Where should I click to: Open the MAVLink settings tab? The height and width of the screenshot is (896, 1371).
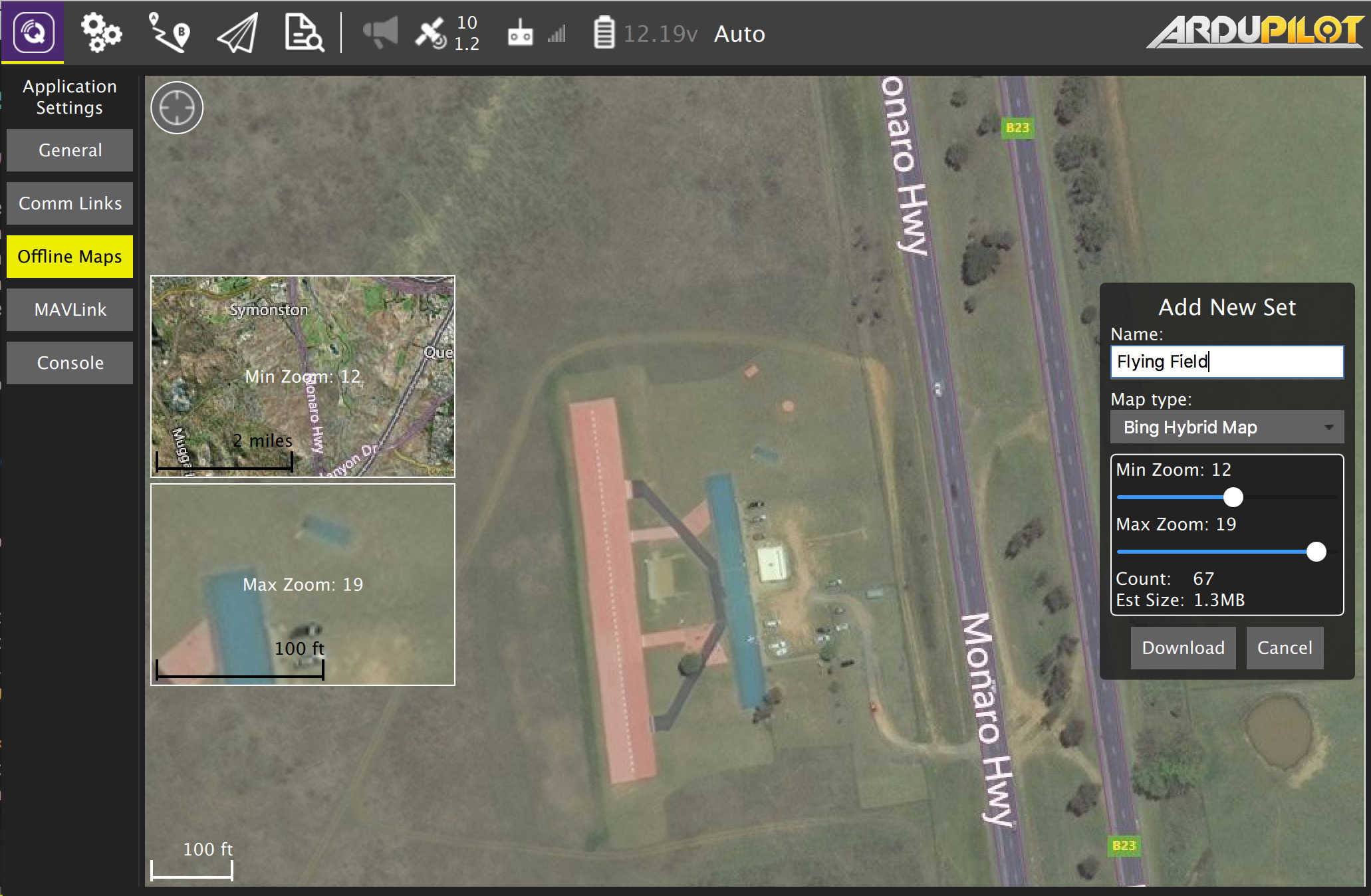click(70, 310)
